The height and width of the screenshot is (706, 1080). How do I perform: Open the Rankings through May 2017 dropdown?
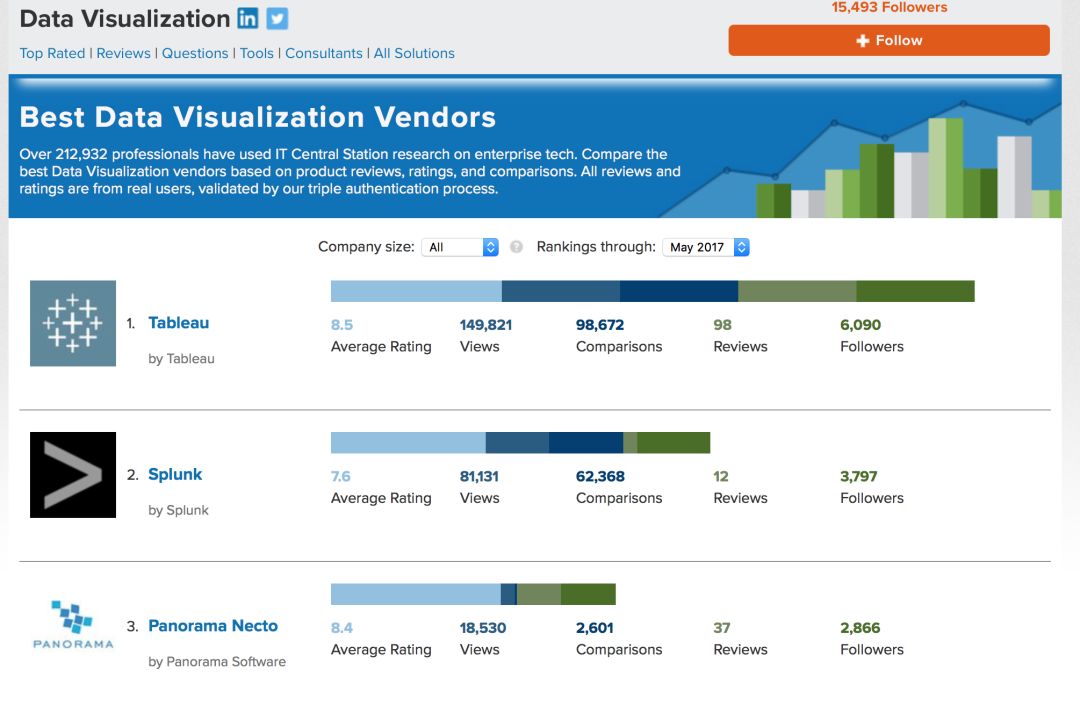pyautogui.click(x=705, y=247)
